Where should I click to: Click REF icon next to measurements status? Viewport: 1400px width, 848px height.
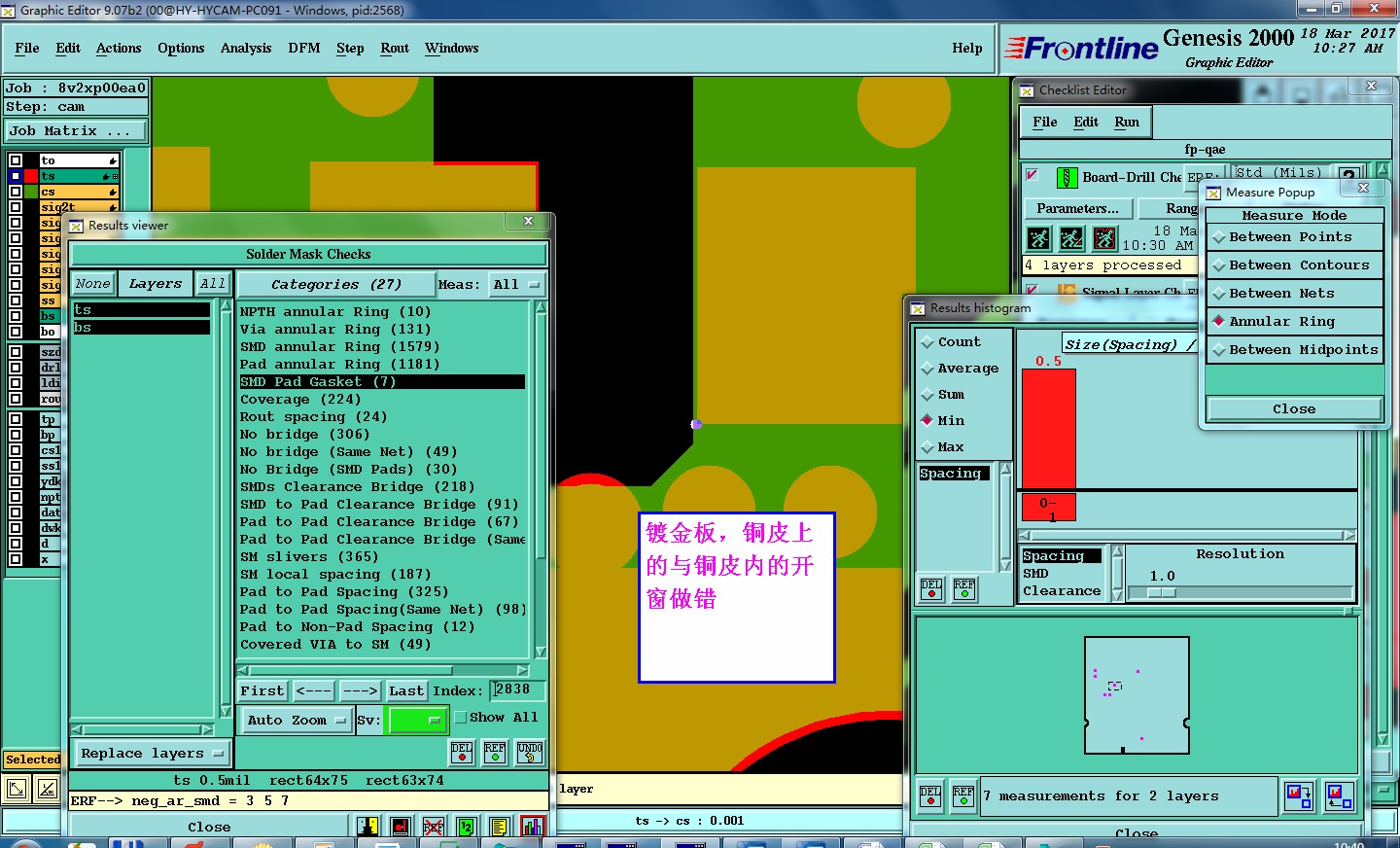click(x=963, y=796)
